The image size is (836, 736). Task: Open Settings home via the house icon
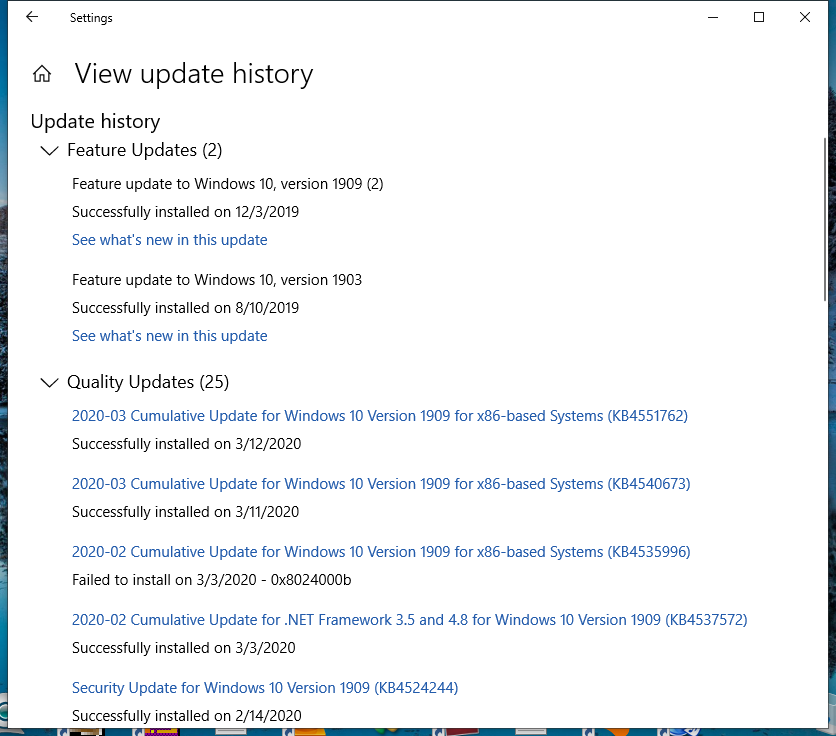pyautogui.click(x=42, y=74)
